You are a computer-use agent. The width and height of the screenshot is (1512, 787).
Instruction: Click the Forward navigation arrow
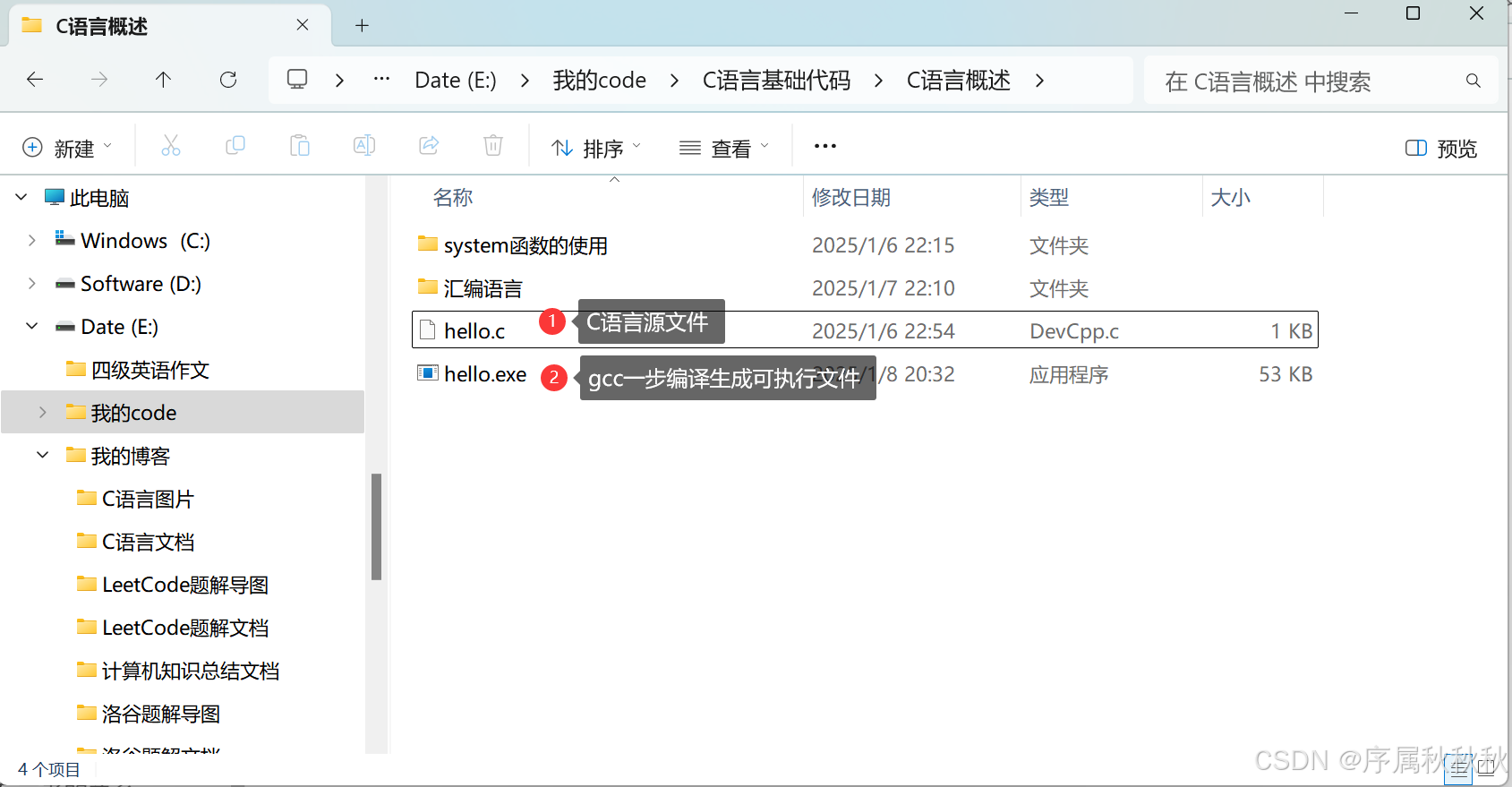click(x=99, y=80)
